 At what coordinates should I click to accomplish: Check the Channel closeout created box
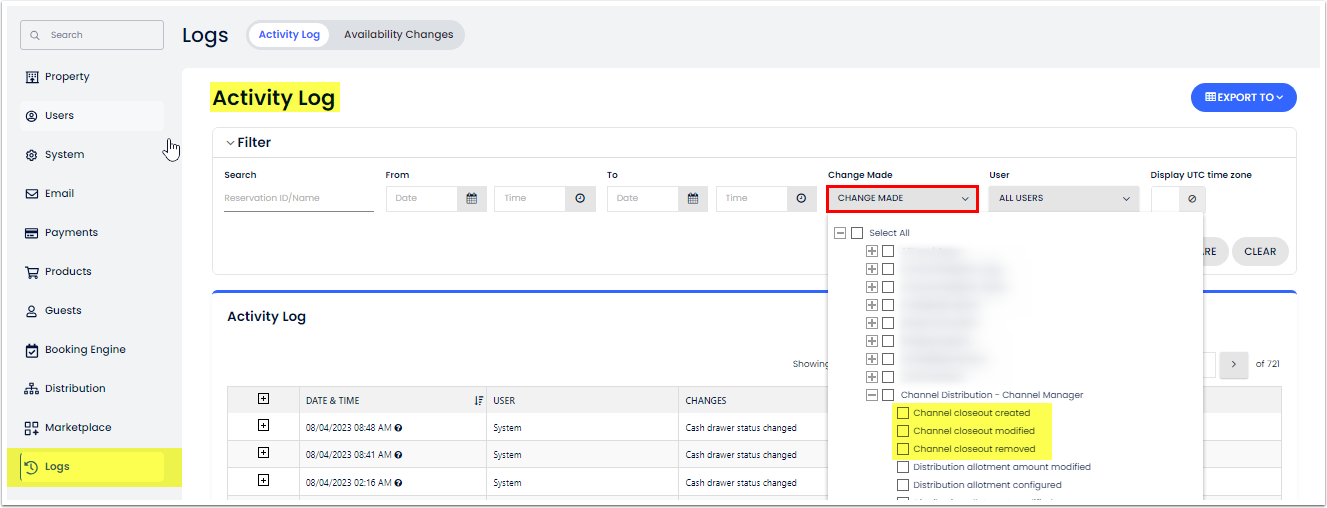903,413
